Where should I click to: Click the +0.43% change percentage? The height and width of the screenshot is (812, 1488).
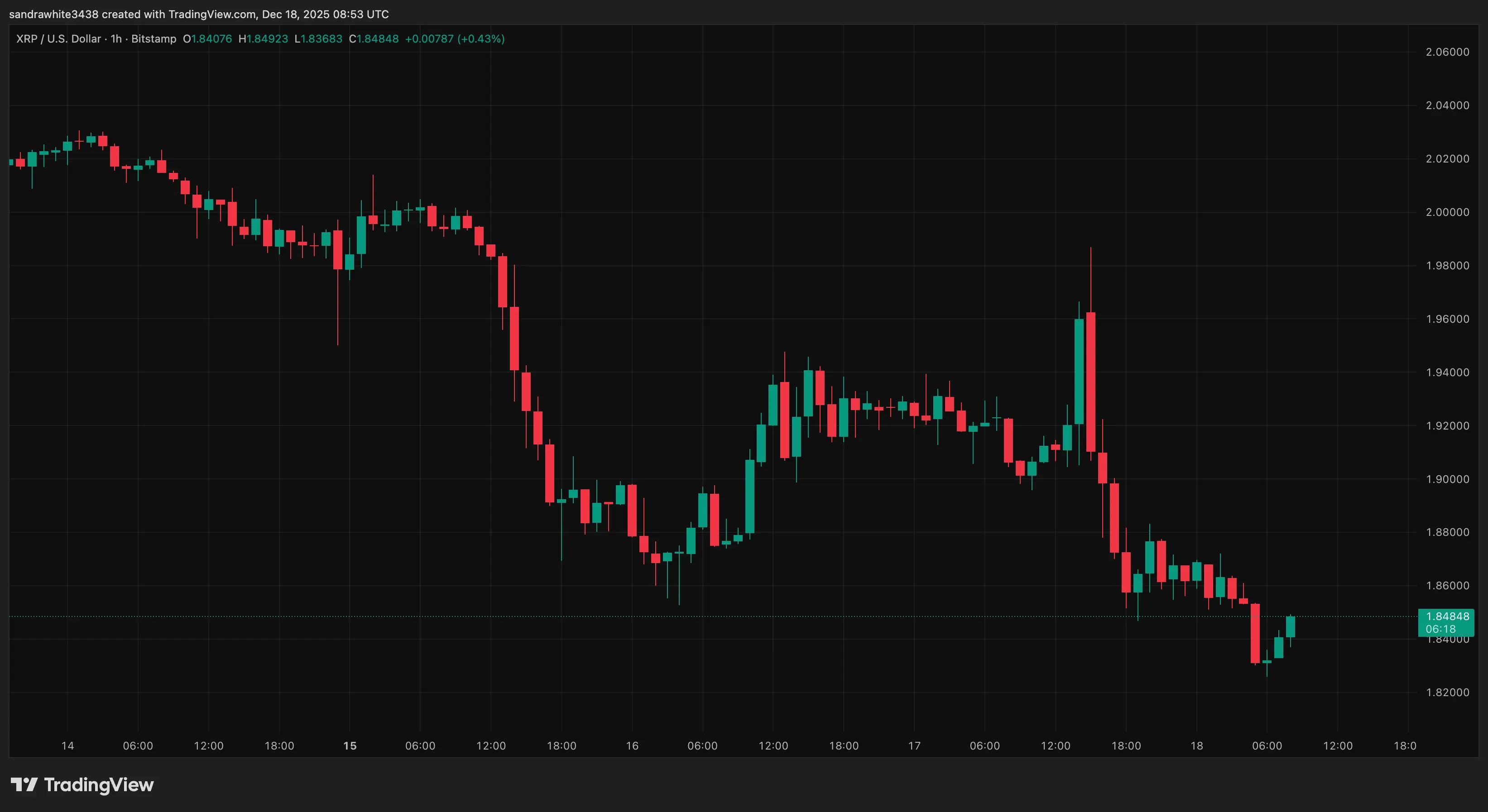coord(481,39)
